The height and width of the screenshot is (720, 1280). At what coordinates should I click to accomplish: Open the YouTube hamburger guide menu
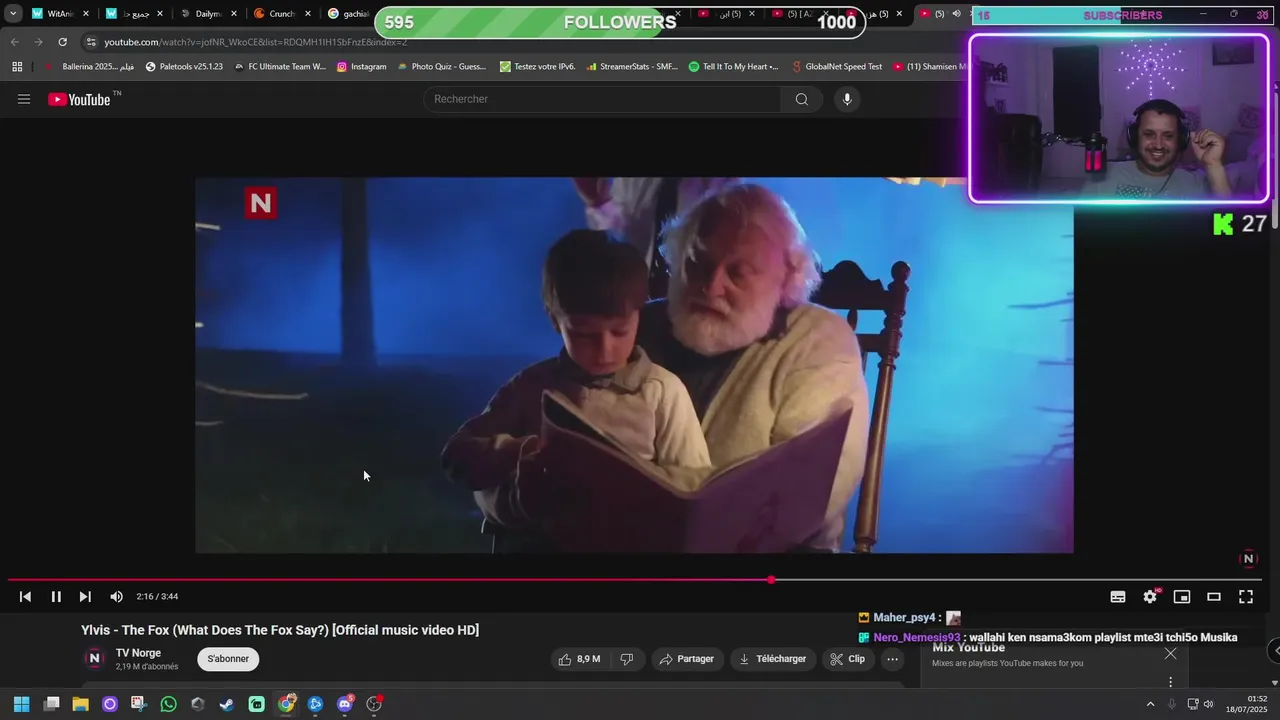[24, 99]
